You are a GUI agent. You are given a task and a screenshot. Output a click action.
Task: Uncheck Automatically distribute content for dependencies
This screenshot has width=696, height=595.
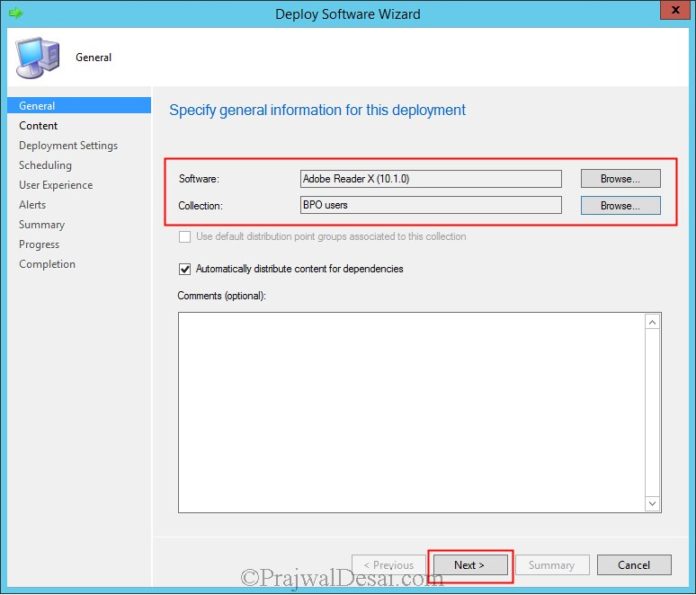[x=185, y=269]
